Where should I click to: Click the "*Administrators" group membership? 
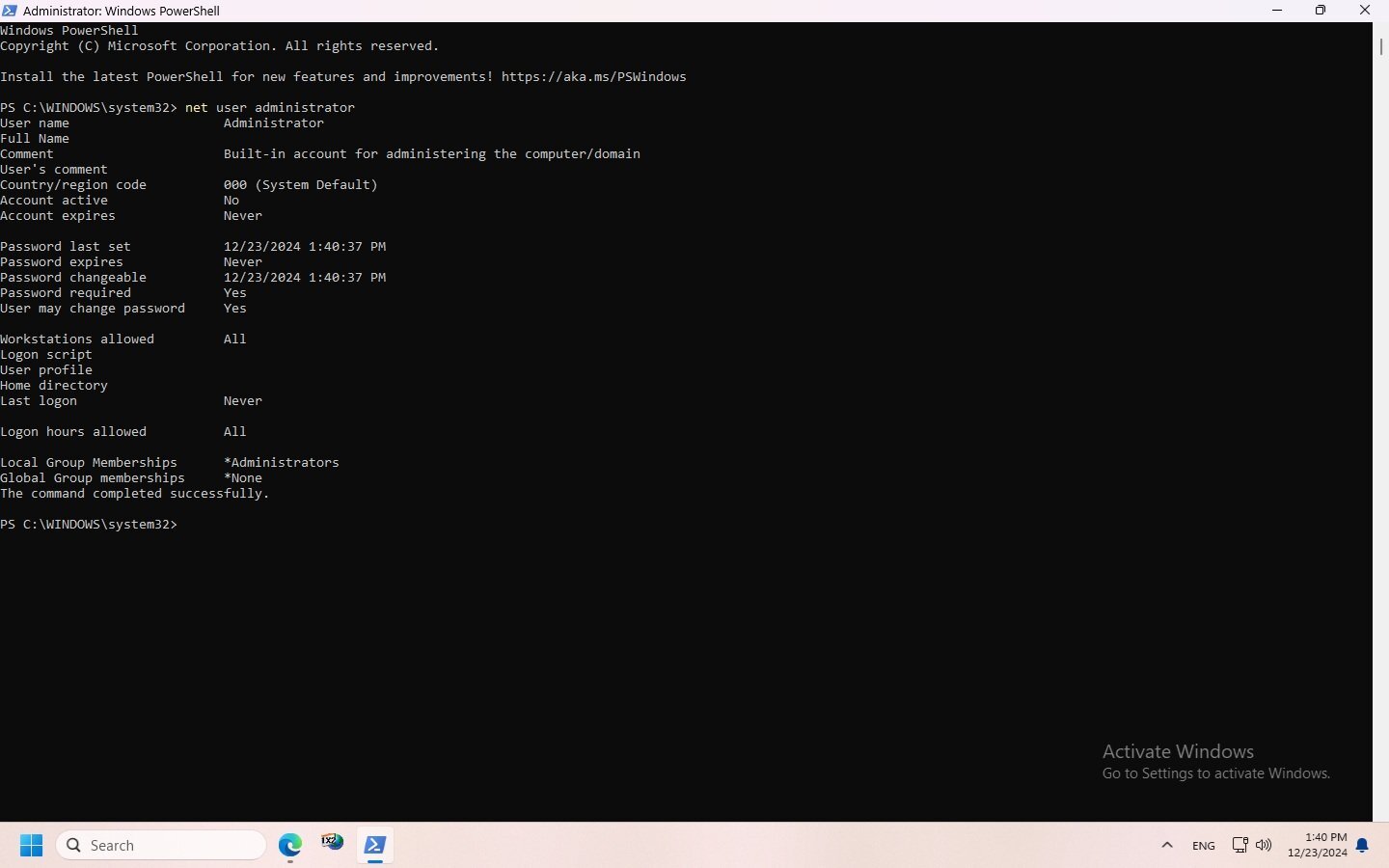282,463
